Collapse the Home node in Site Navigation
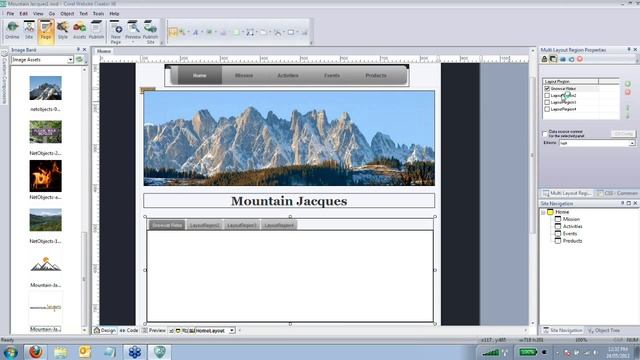This screenshot has width=640, height=360. [543, 212]
